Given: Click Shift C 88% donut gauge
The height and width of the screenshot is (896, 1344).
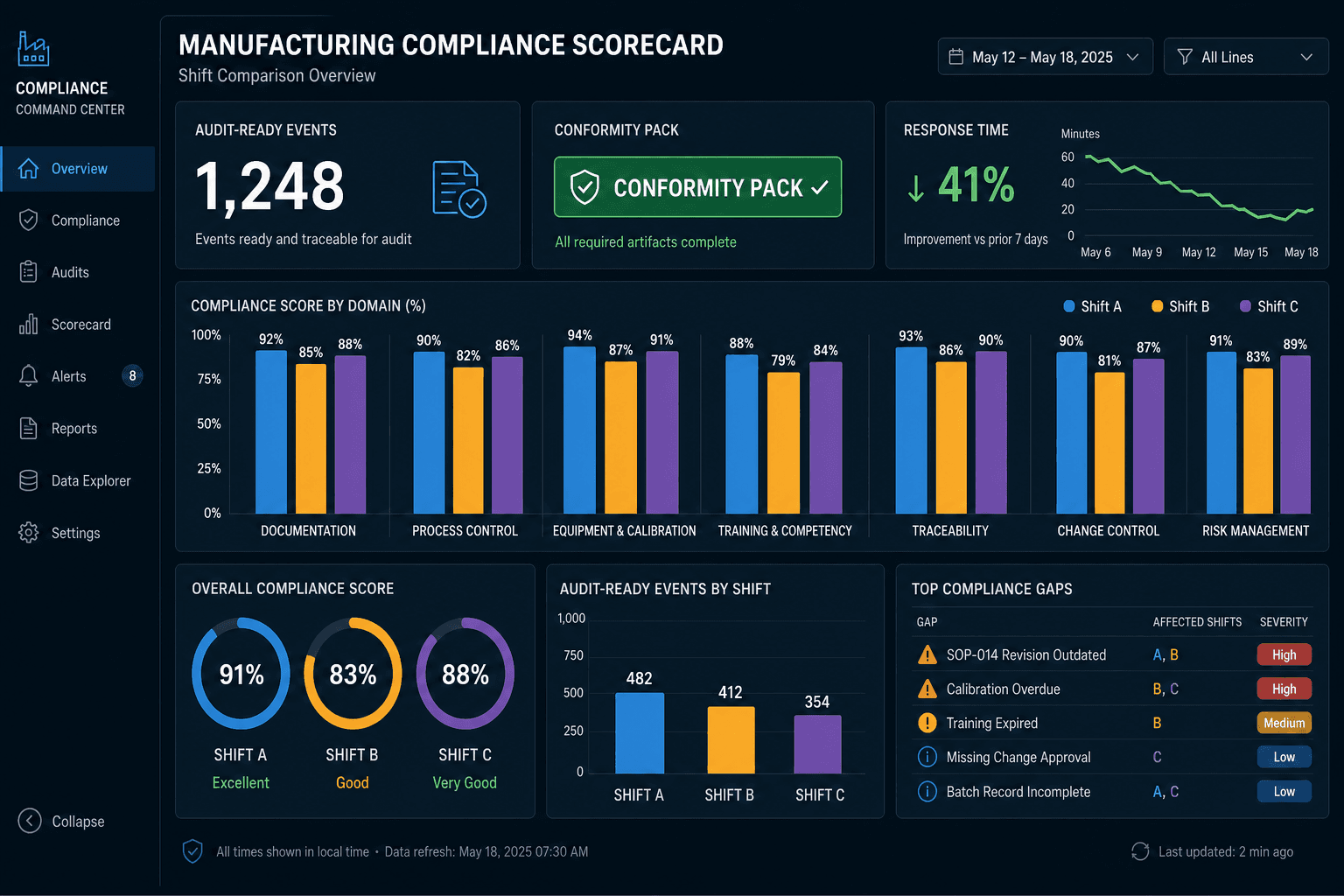Looking at the screenshot, I should click(x=465, y=674).
